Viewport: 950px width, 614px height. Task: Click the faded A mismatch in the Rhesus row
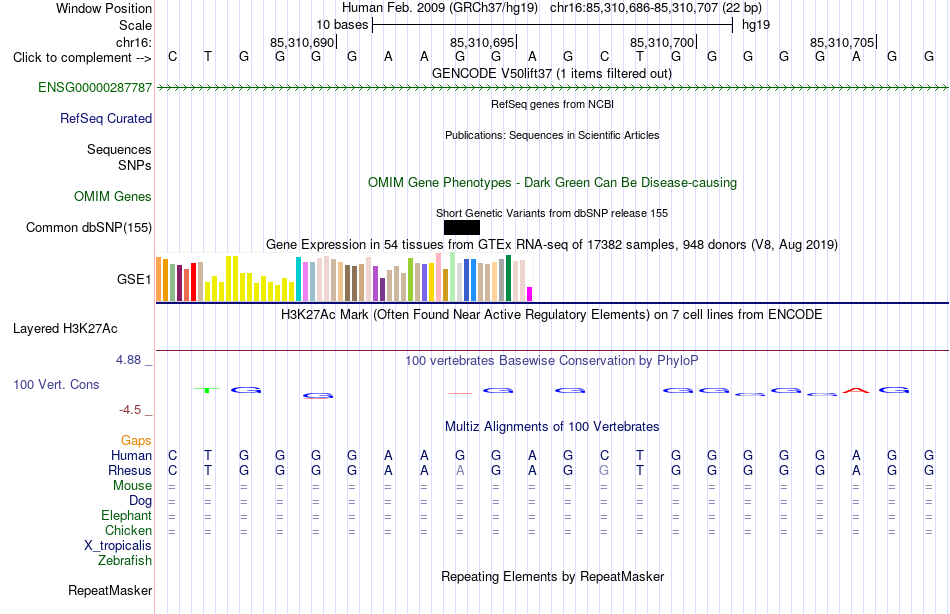[x=460, y=470]
